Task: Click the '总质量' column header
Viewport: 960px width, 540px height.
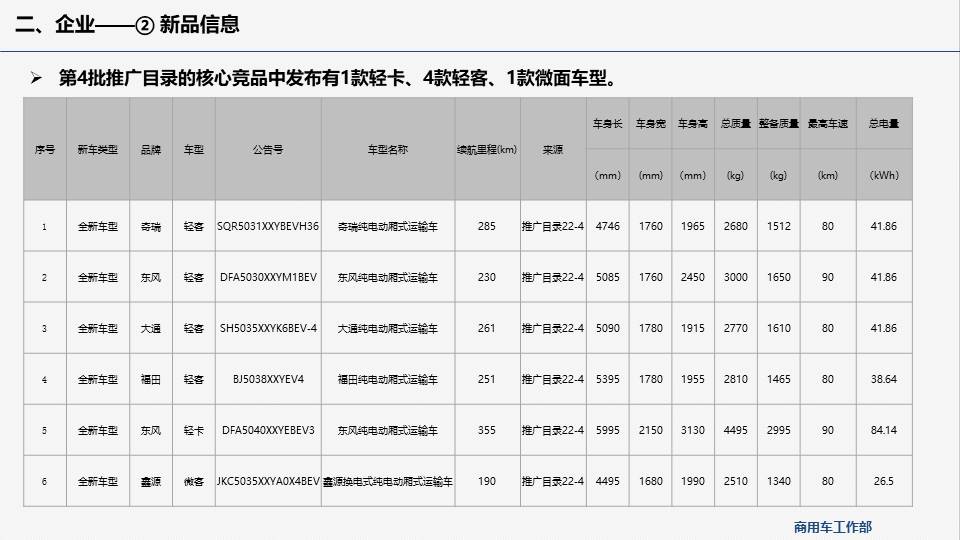Action: point(735,124)
